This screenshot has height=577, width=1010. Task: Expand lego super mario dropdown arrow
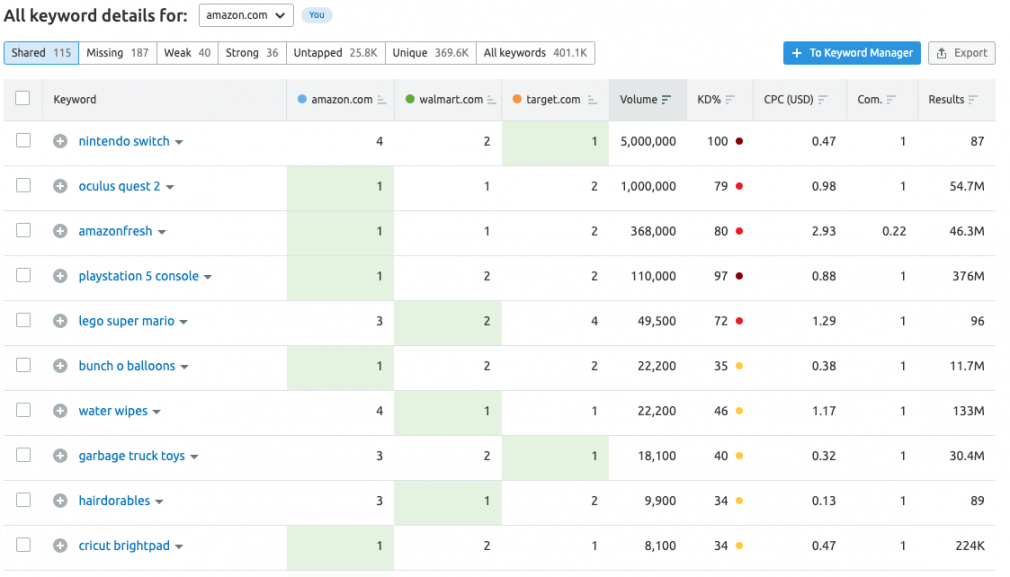pyautogui.click(x=184, y=322)
